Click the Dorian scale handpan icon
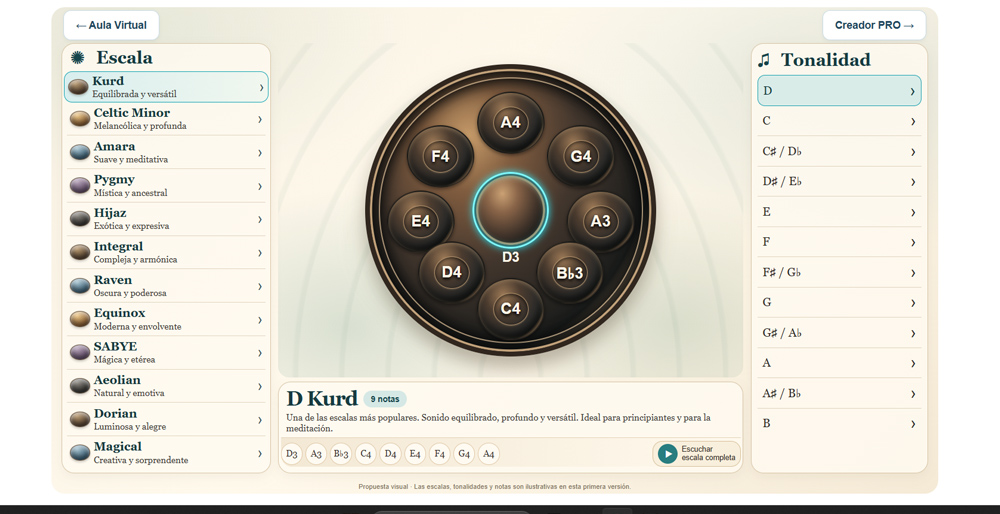1000x514 pixels. 80,419
